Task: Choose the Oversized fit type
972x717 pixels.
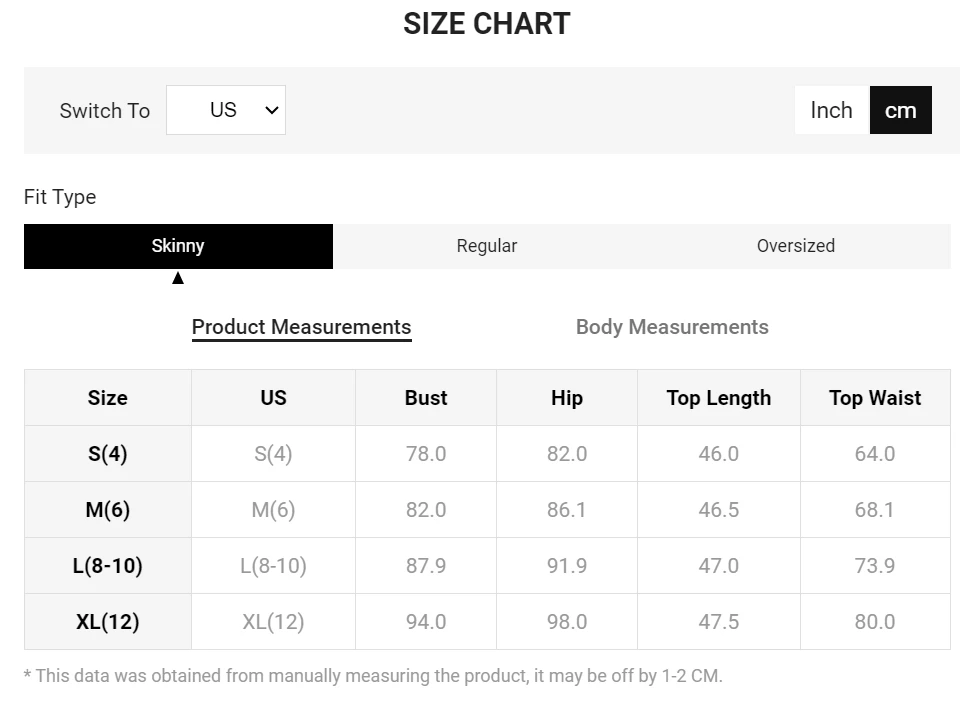Action: coord(795,246)
